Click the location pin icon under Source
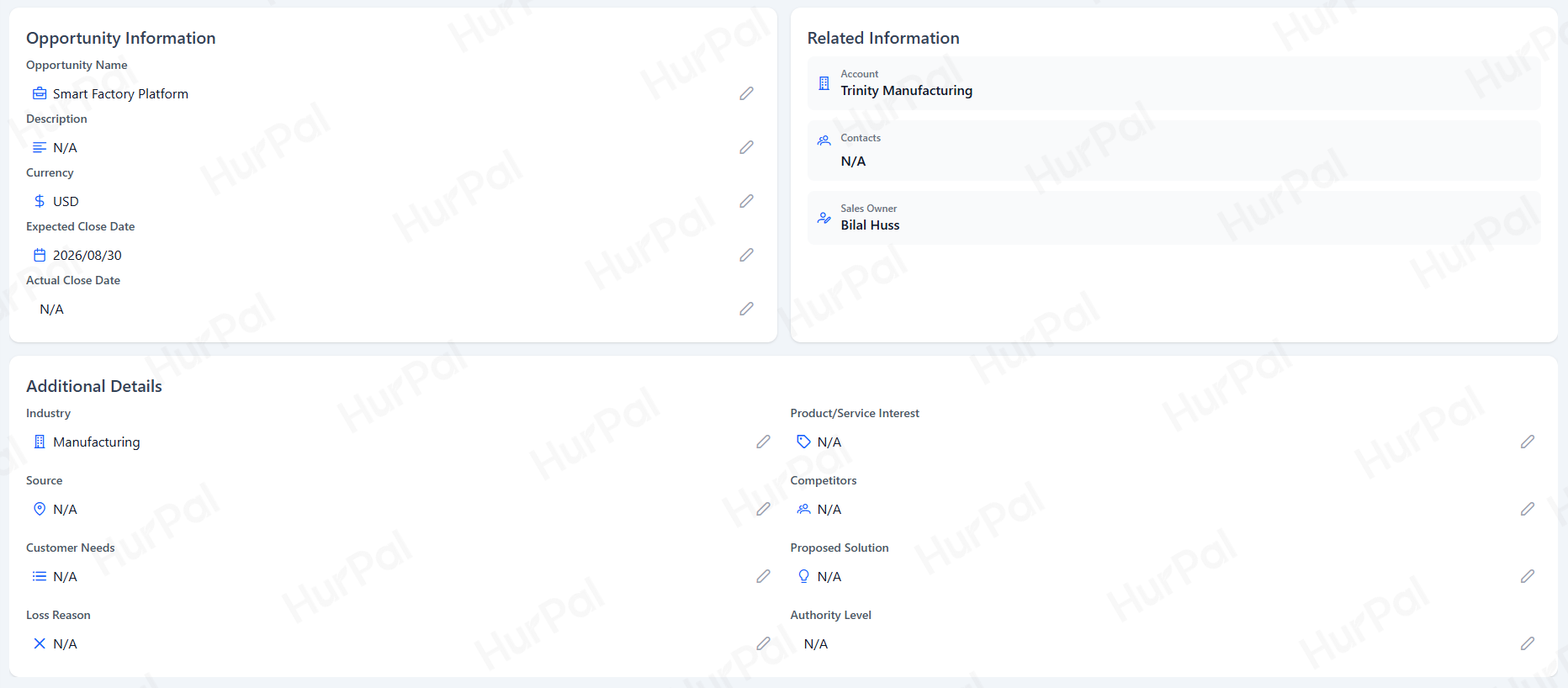The height and width of the screenshot is (688, 1568). click(40, 509)
